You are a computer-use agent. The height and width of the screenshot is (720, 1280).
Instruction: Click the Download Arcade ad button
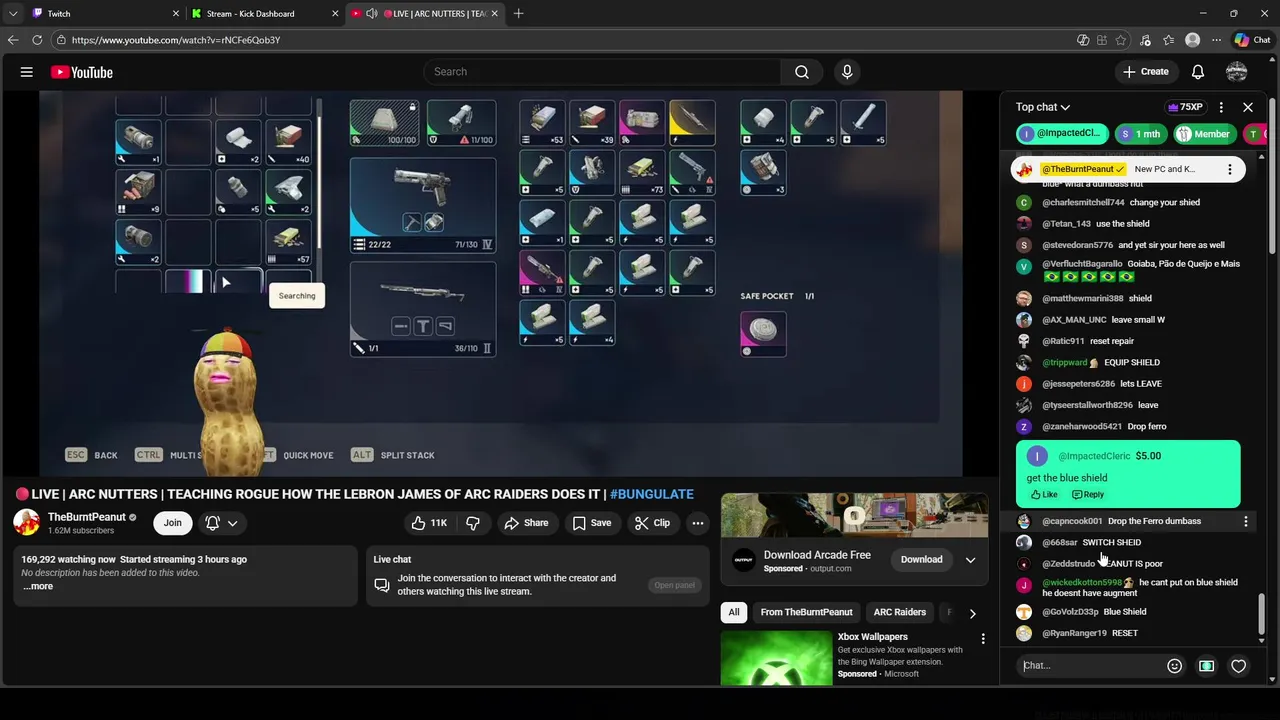[921, 560]
